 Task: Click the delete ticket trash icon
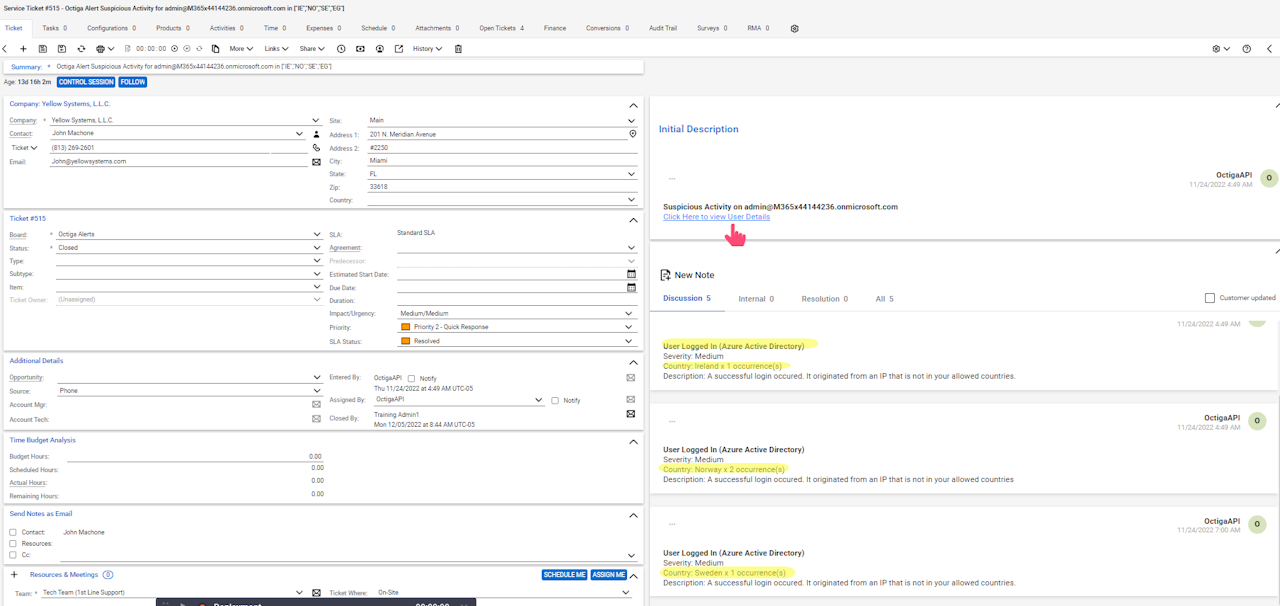coord(458,49)
